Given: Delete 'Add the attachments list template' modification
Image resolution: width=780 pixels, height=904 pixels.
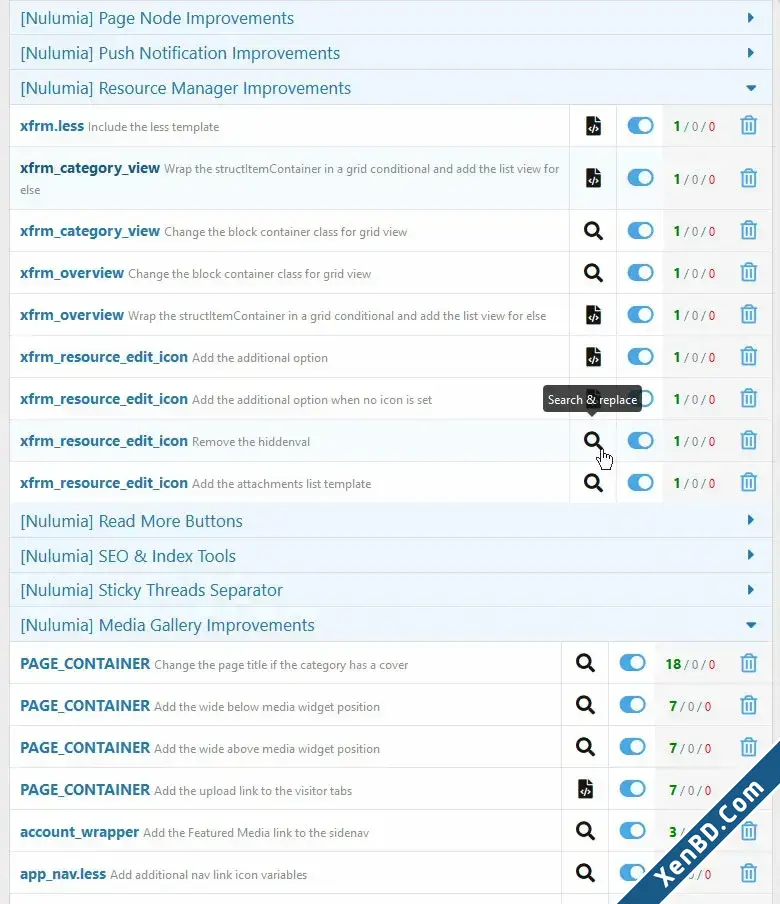Looking at the screenshot, I should [748, 483].
